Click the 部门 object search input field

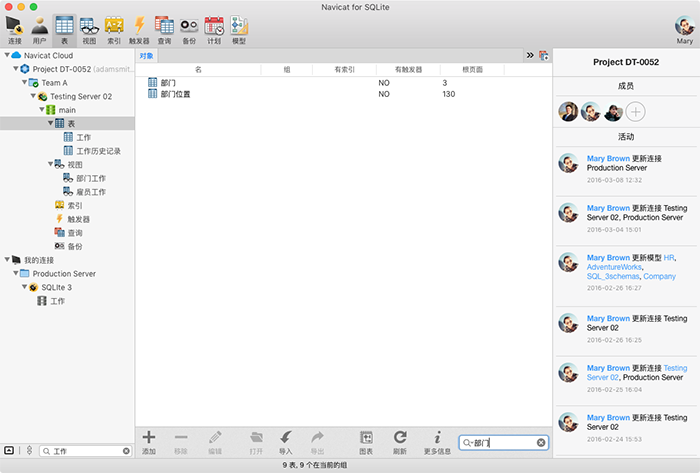(504, 443)
